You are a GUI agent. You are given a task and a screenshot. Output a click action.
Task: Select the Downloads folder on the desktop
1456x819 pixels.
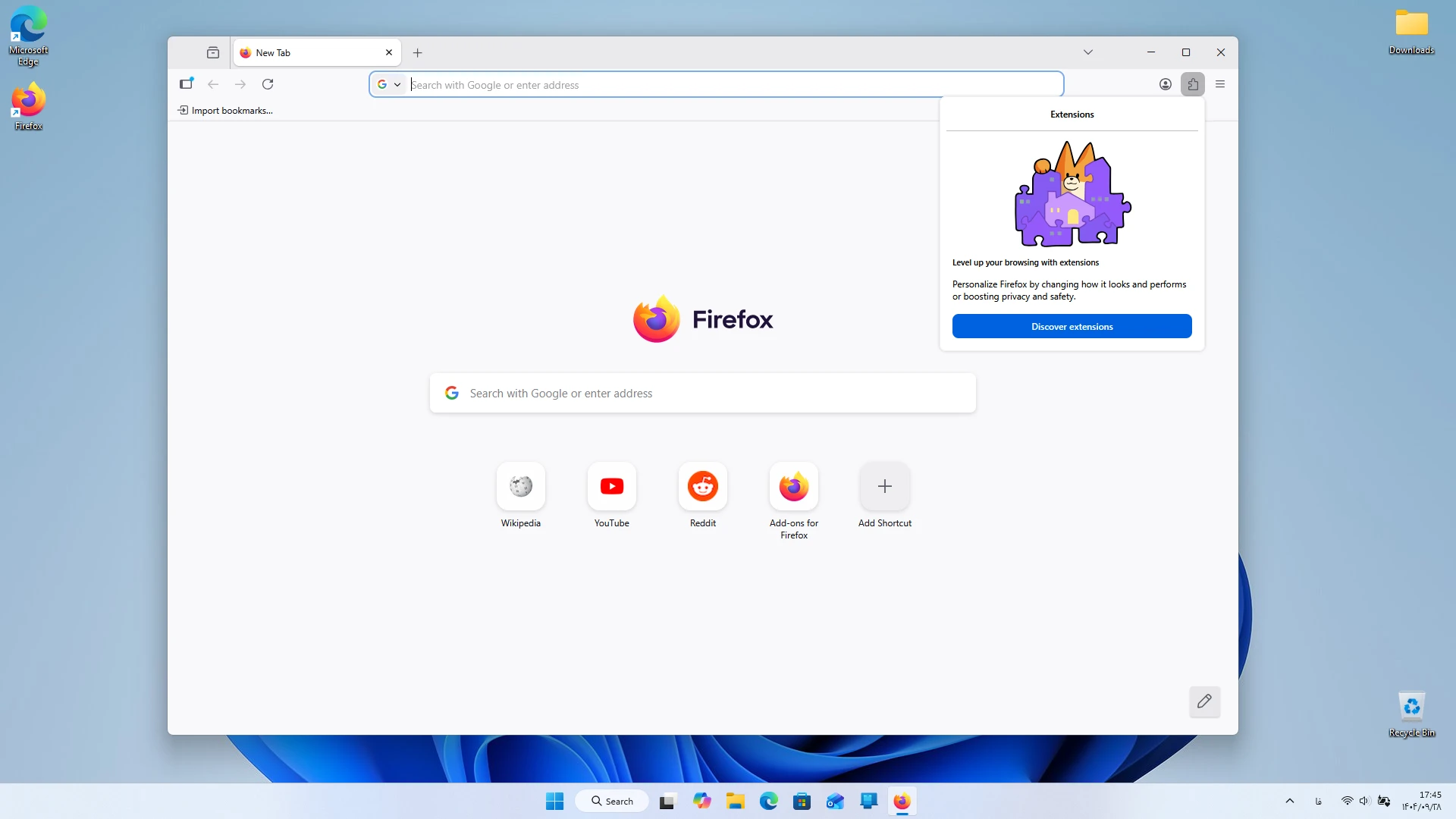[x=1412, y=31]
